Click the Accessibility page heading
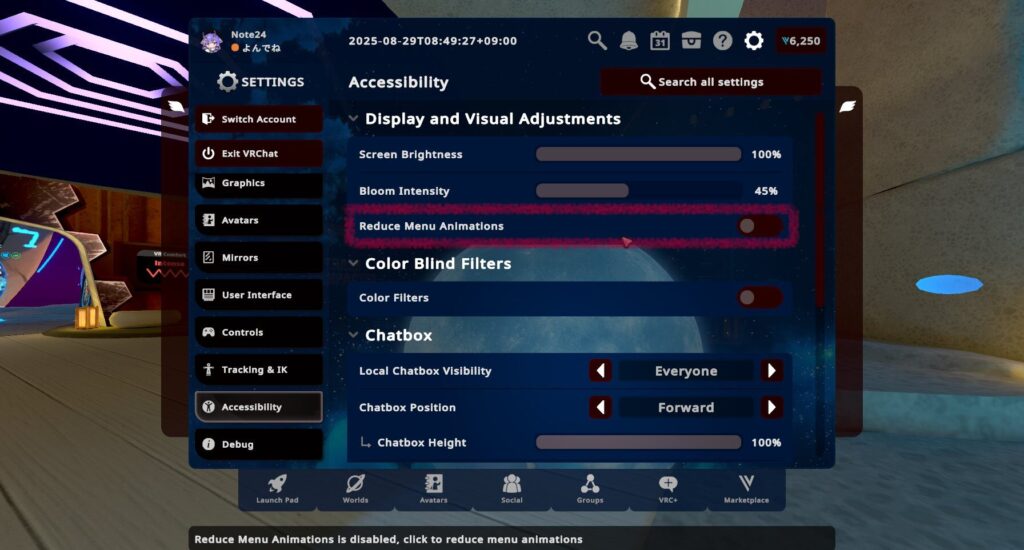1024x550 pixels. tap(398, 82)
